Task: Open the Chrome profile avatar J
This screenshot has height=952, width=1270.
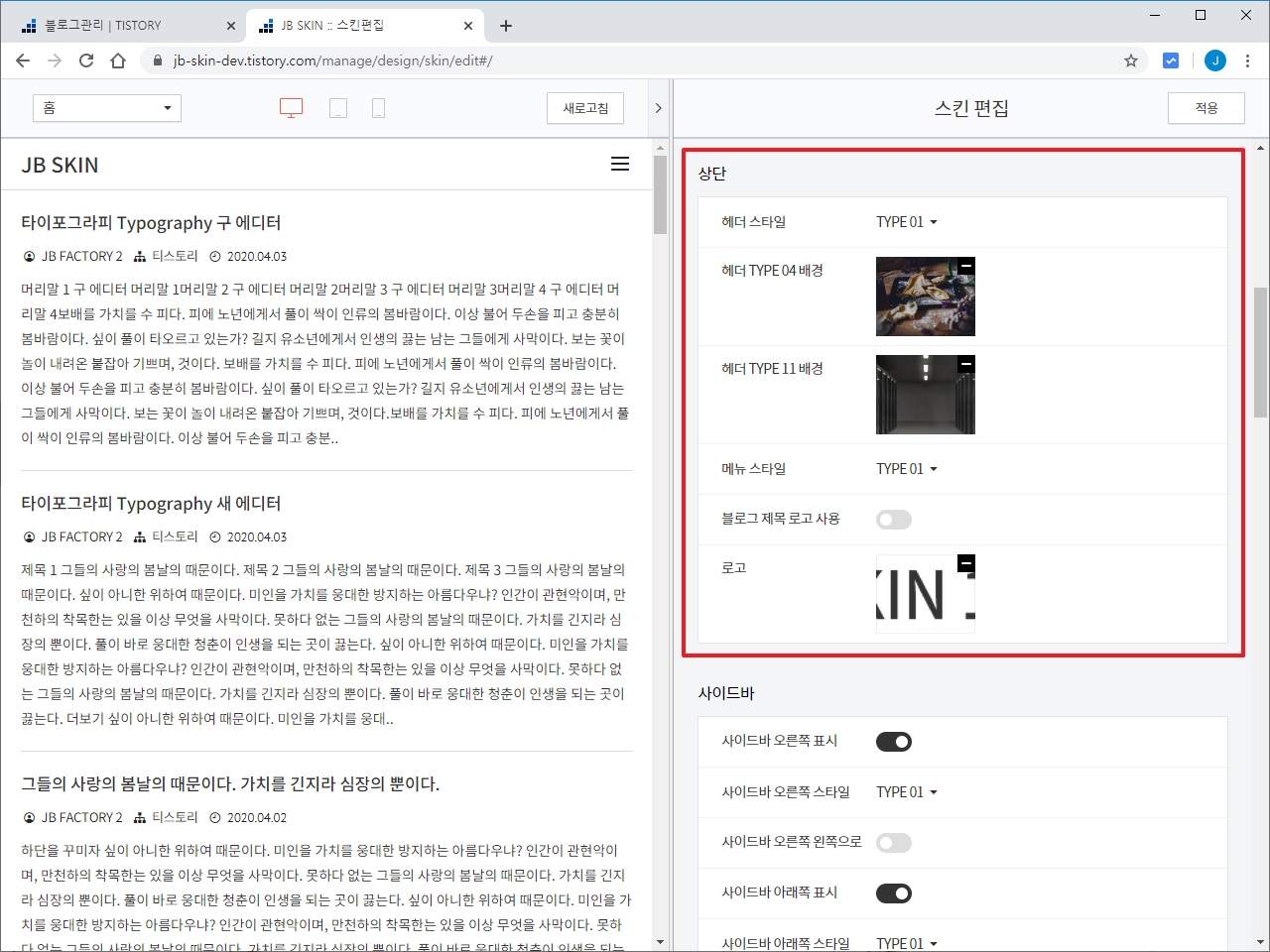Action: (x=1215, y=60)
